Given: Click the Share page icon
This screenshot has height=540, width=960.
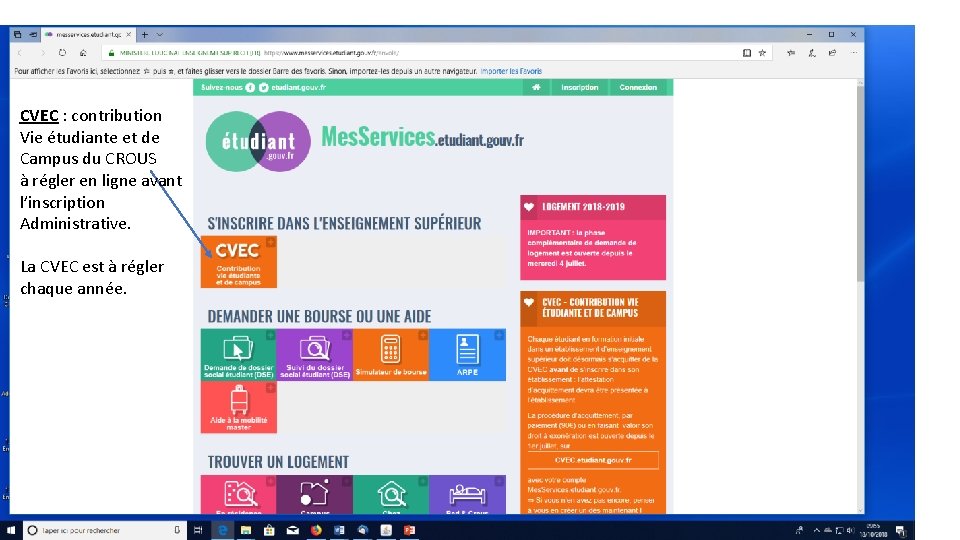Looking at the screenshot, I should (x=833, y=53).
